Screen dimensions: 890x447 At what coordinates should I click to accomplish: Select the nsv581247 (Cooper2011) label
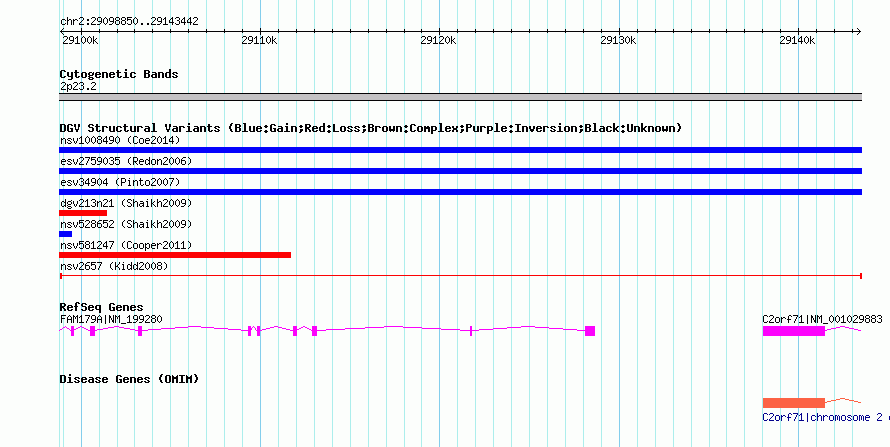[x=126, y=245]
